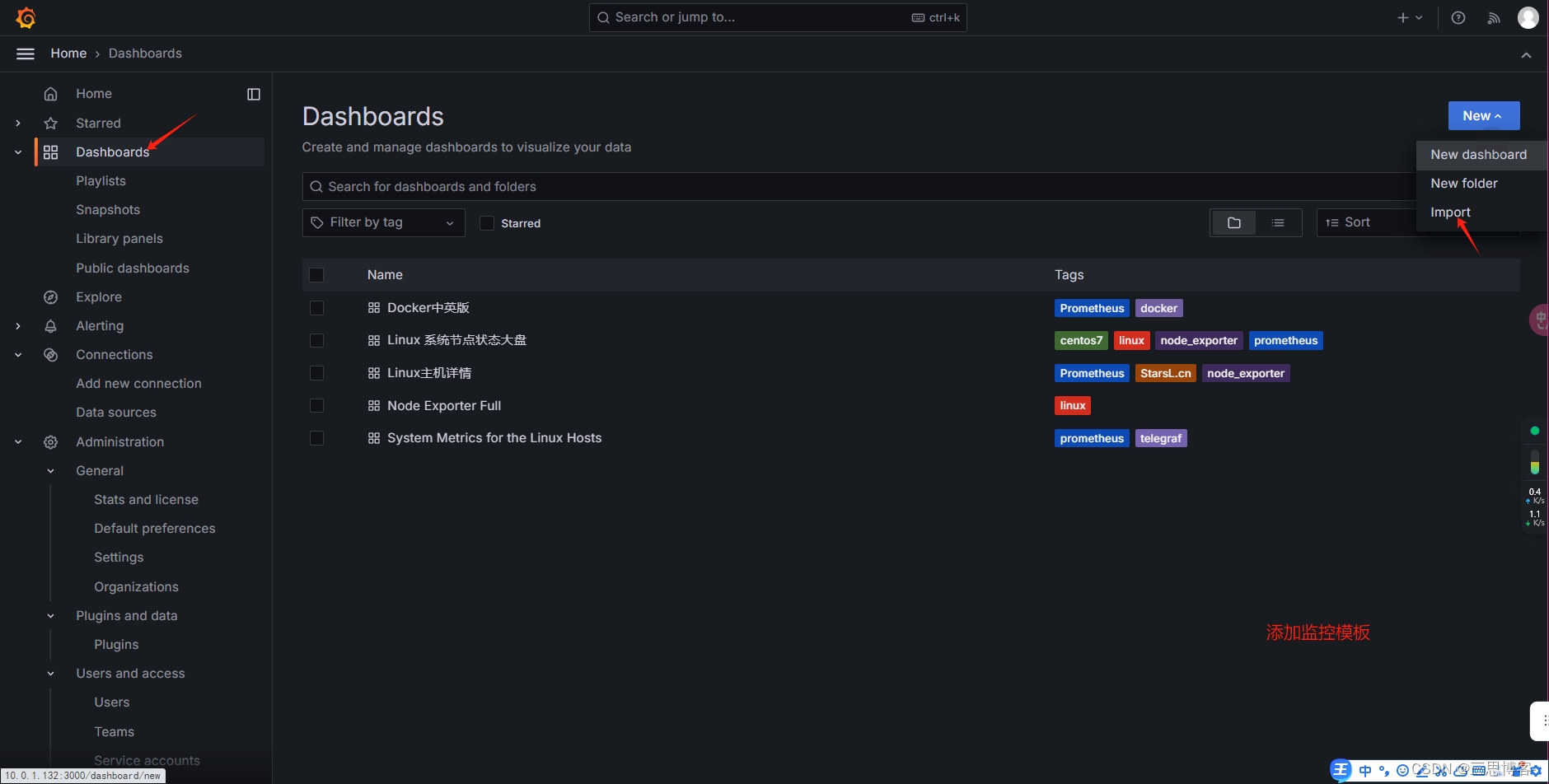Check the Linux主机详情 row checkbox
The image size is (1549, 784).
316,373
